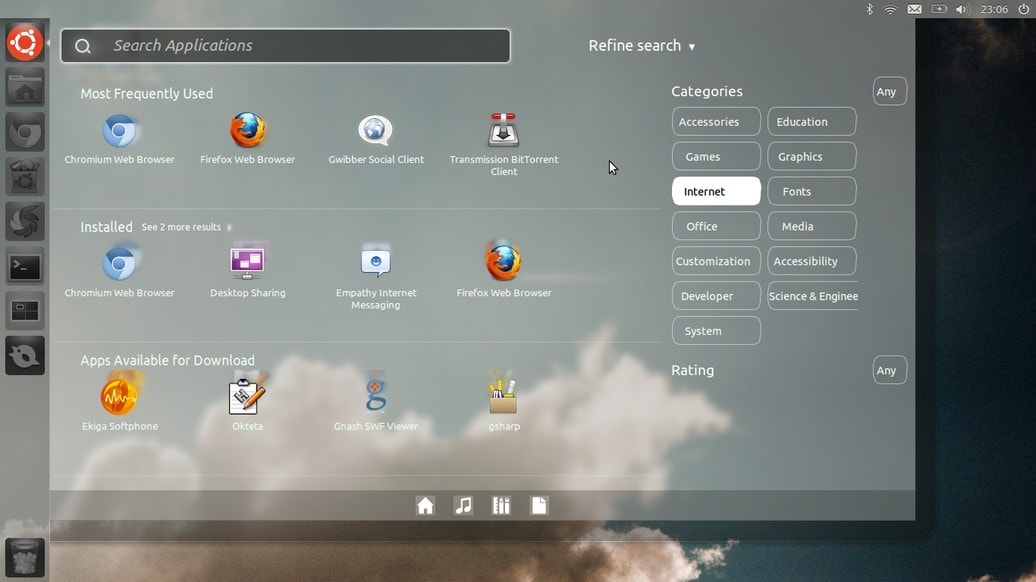The width and height of the screenshot is (1036, 582).
Task: Select Ekiga Softphone for download
Action: coord(120,404)
